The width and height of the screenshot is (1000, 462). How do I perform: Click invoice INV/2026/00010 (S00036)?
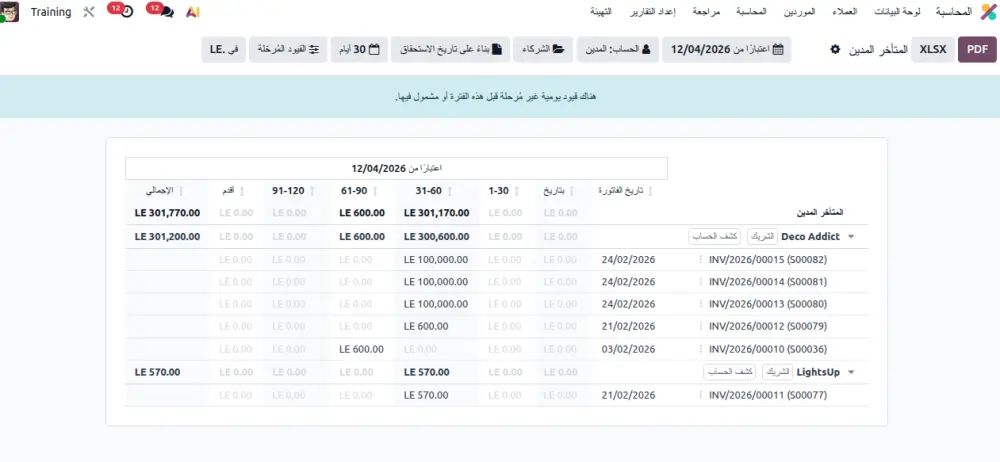pyautogui.click(x=768, y=349)
